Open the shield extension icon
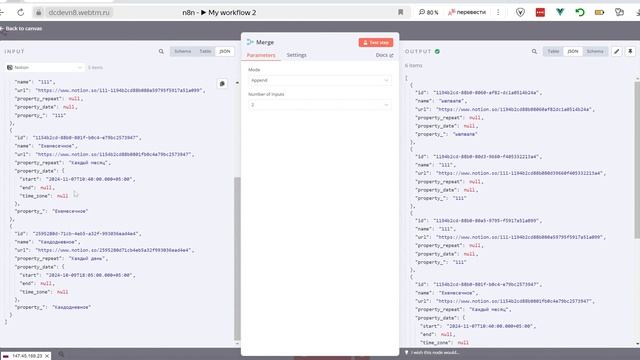Screen dimensions: 640x360 (x=520, y=13)
